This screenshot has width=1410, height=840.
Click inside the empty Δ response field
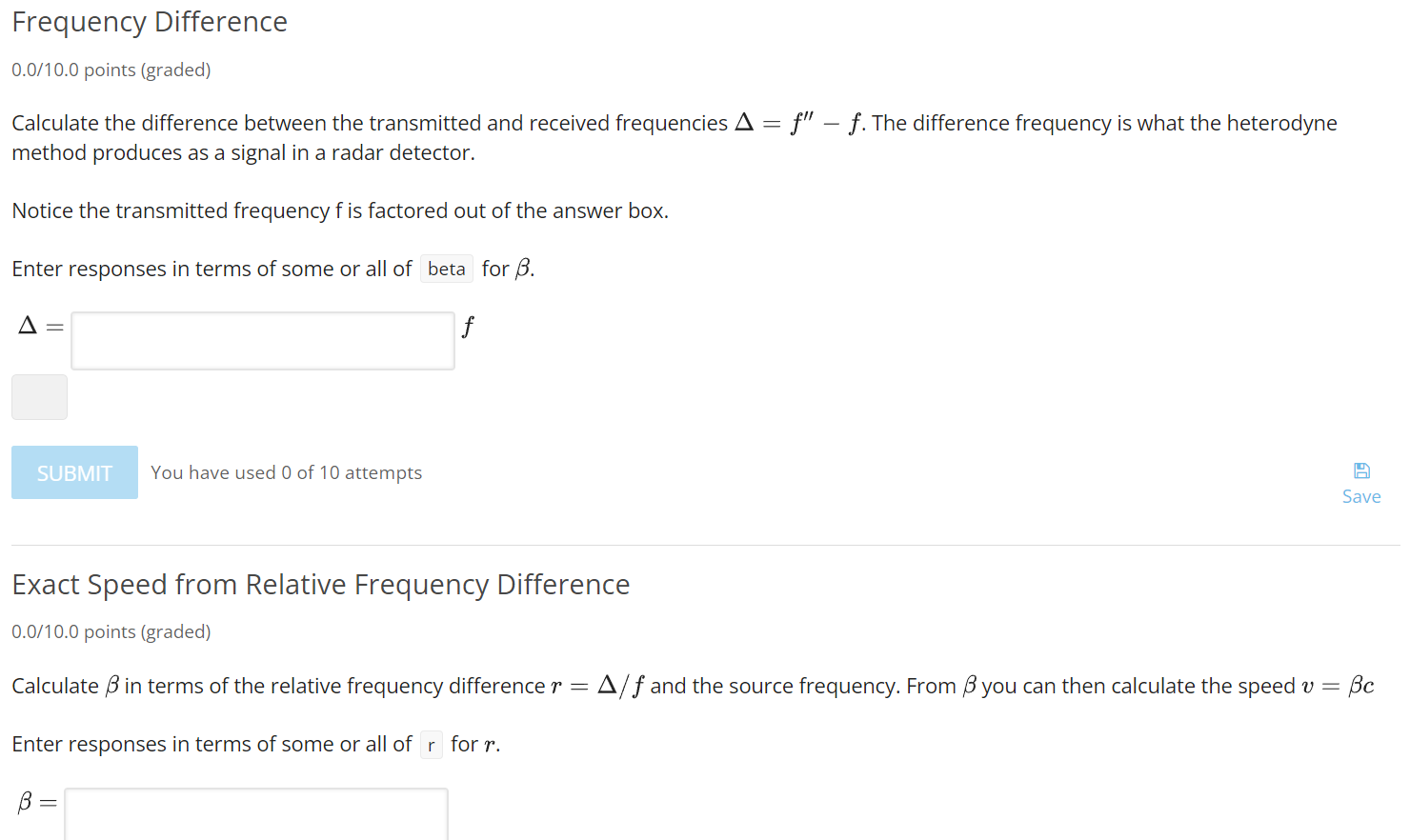tap(262, 340)
